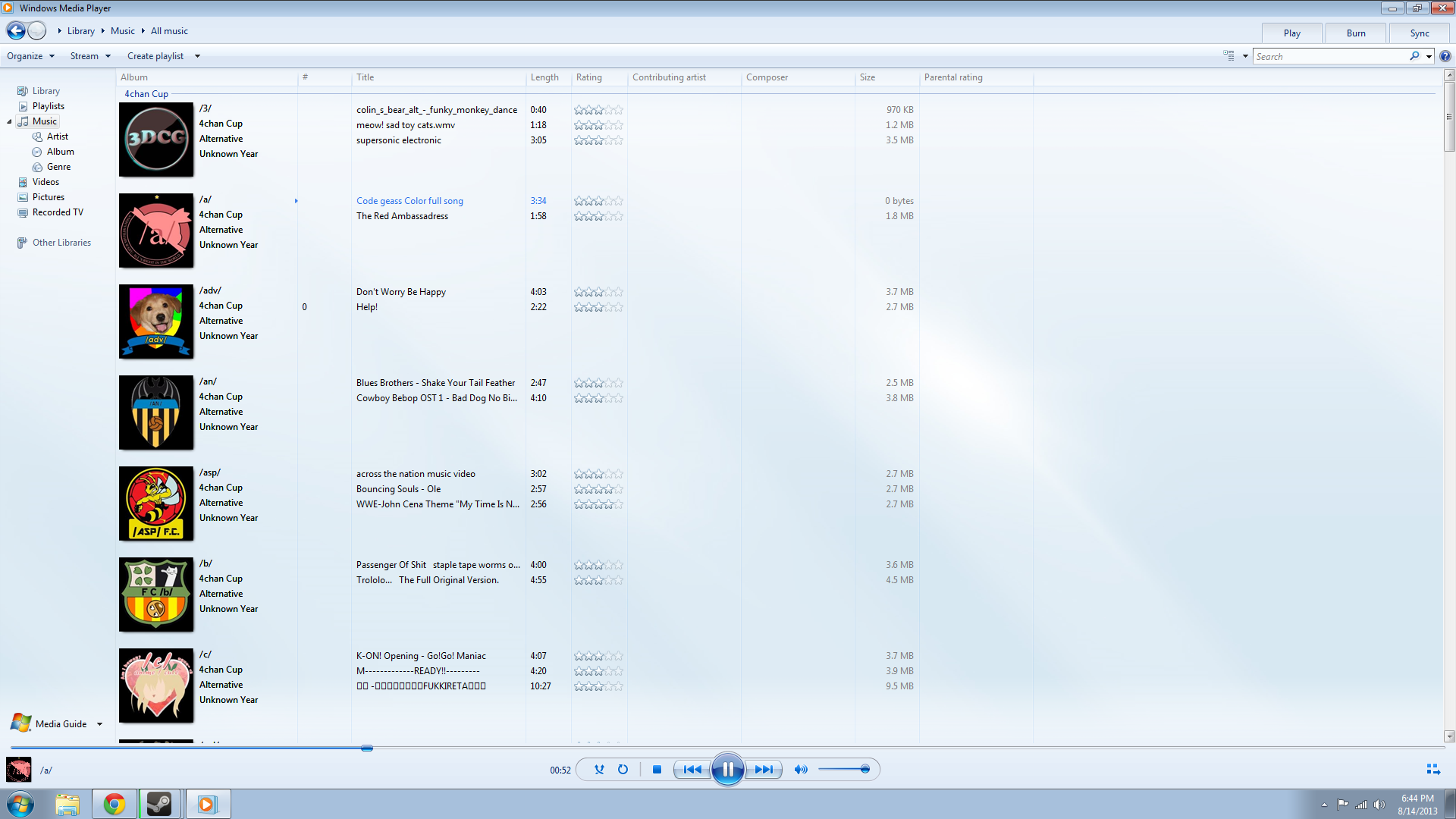The height and width of the screenshot is (819, 1456).
Task: Expand the View options dropdown arrow
Action: pos(1245,56)
